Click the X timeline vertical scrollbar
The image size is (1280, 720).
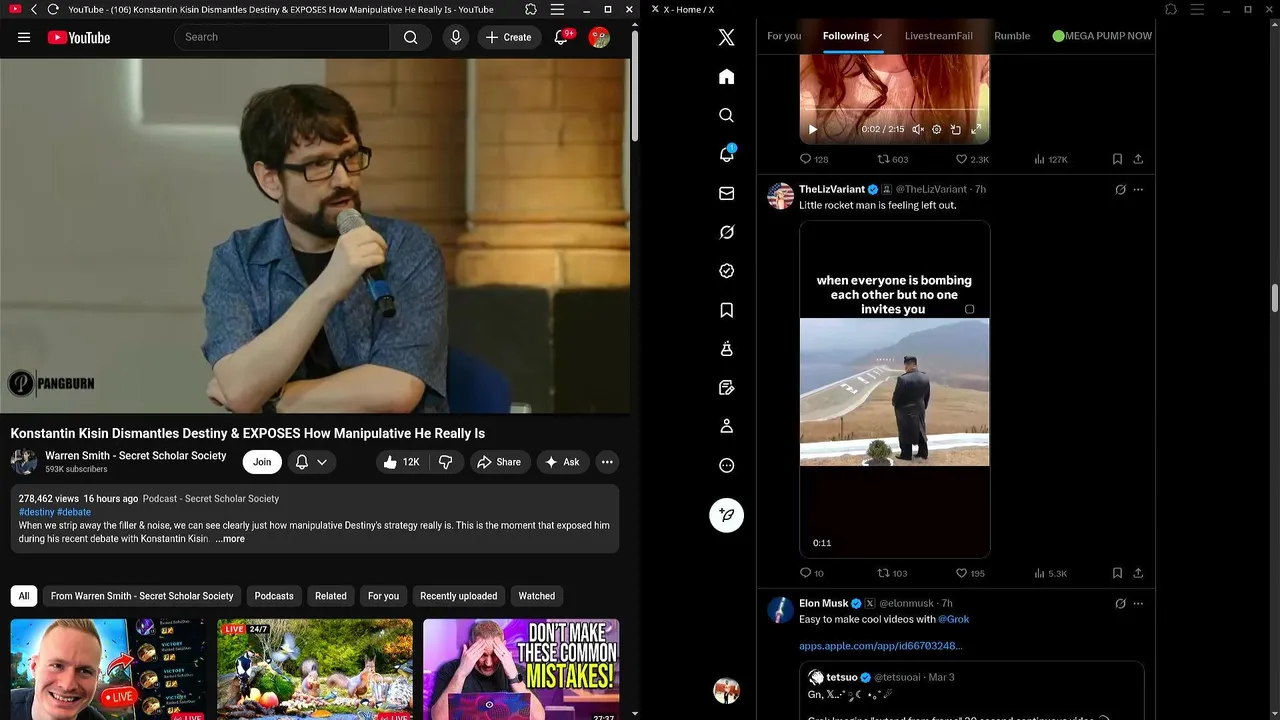[1275, 298]
